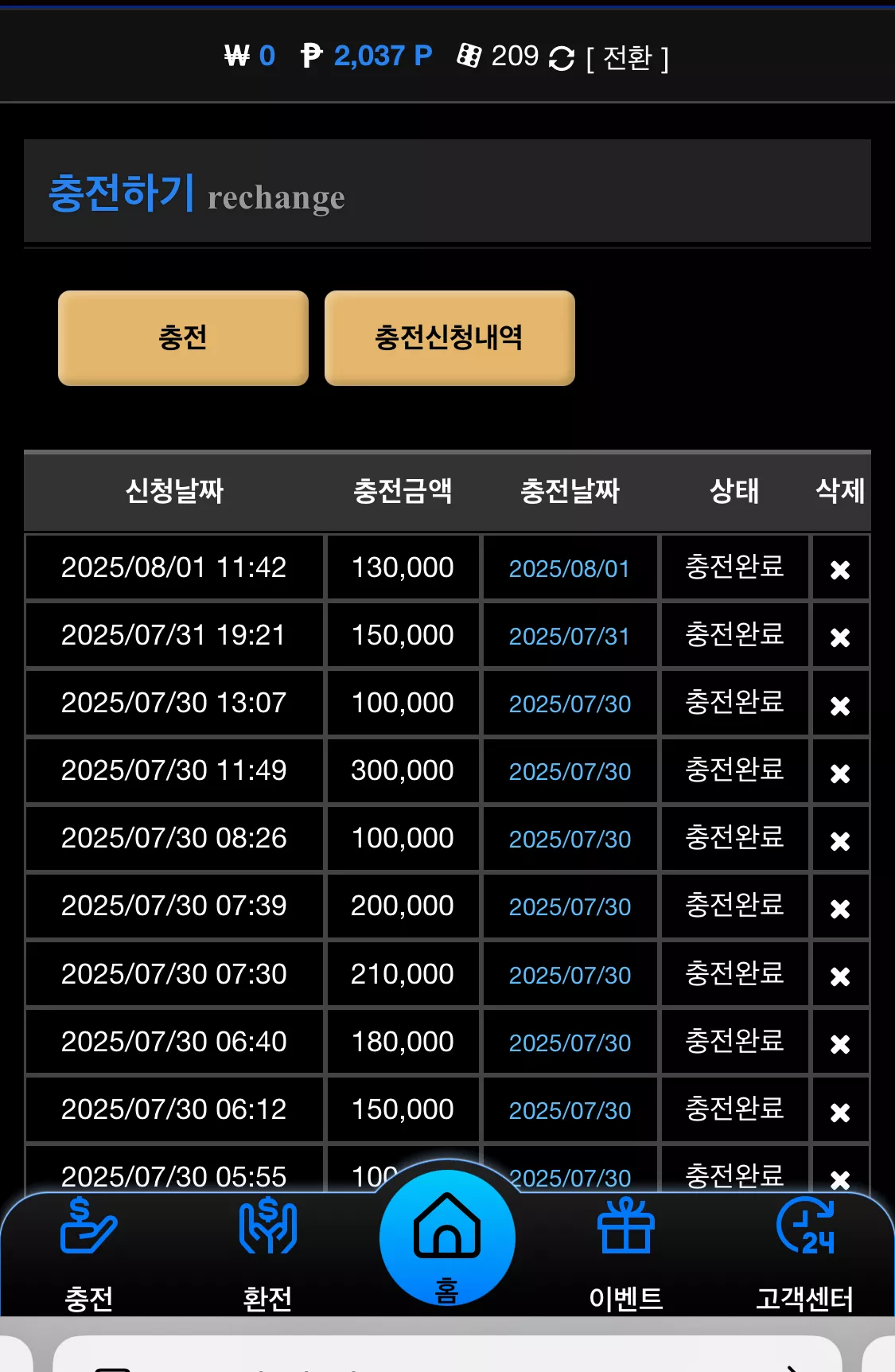The height and width of the screenshot is (1372, 895).
Task: Remove the 300,000 recharge entry
Action: [840, 773]
